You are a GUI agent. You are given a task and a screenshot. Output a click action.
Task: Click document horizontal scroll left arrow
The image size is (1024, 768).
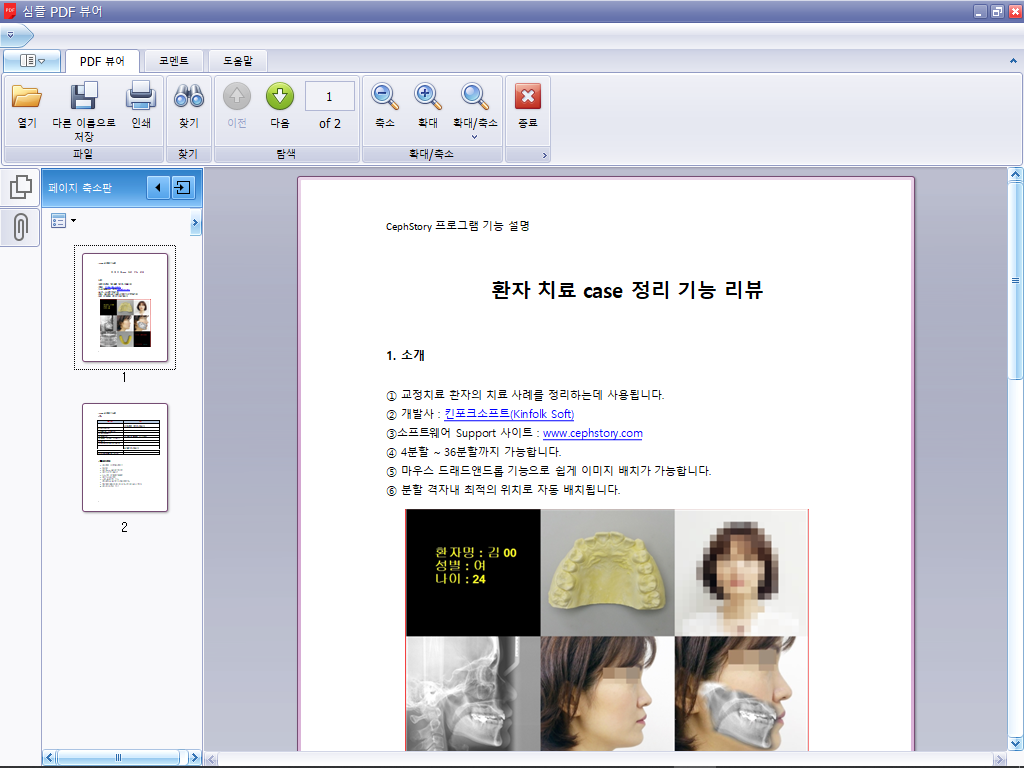211,759
